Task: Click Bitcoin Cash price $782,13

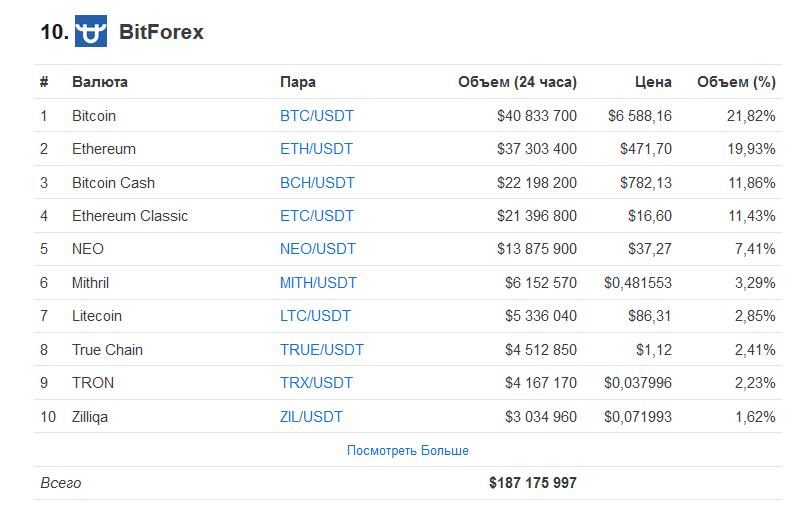Action: (x=646, y=183)
